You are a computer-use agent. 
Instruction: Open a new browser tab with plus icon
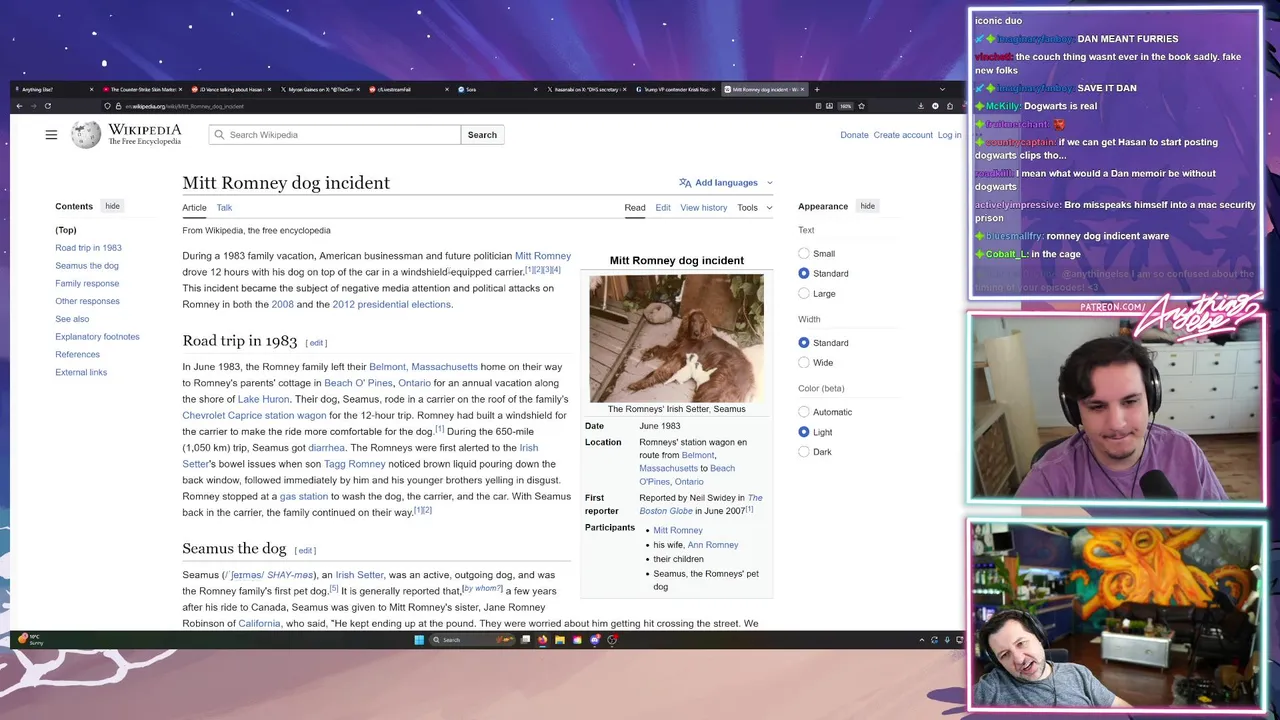pyautogui.click(x=816, y=89)
